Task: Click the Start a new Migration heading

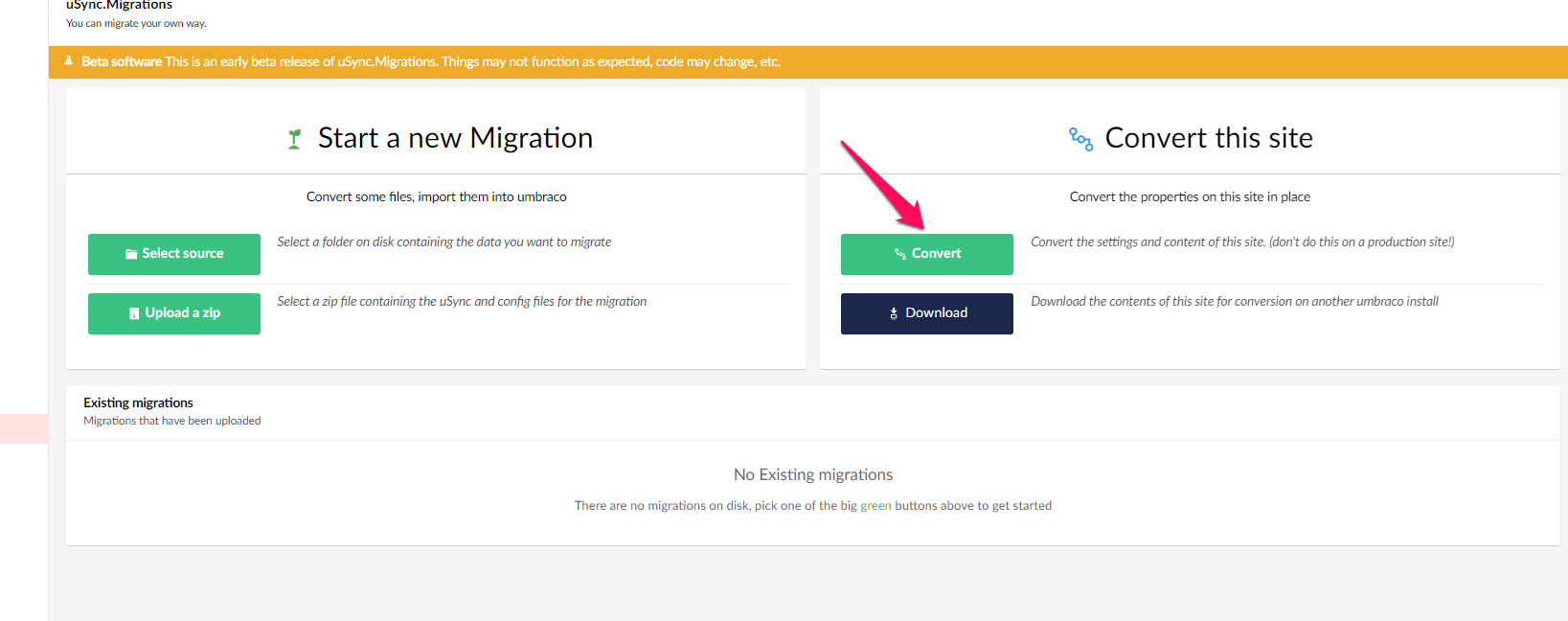Action: [455, 138]
